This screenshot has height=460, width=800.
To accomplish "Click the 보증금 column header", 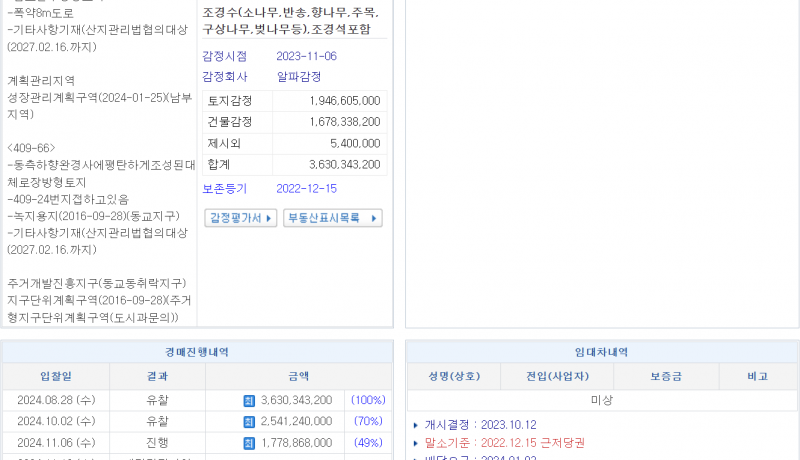I will pyautogui.click(x=661, y=376).
